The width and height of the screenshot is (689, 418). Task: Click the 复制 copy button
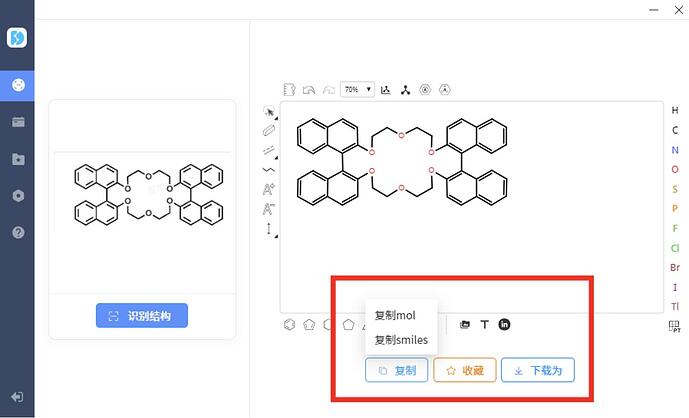point(397,370)
